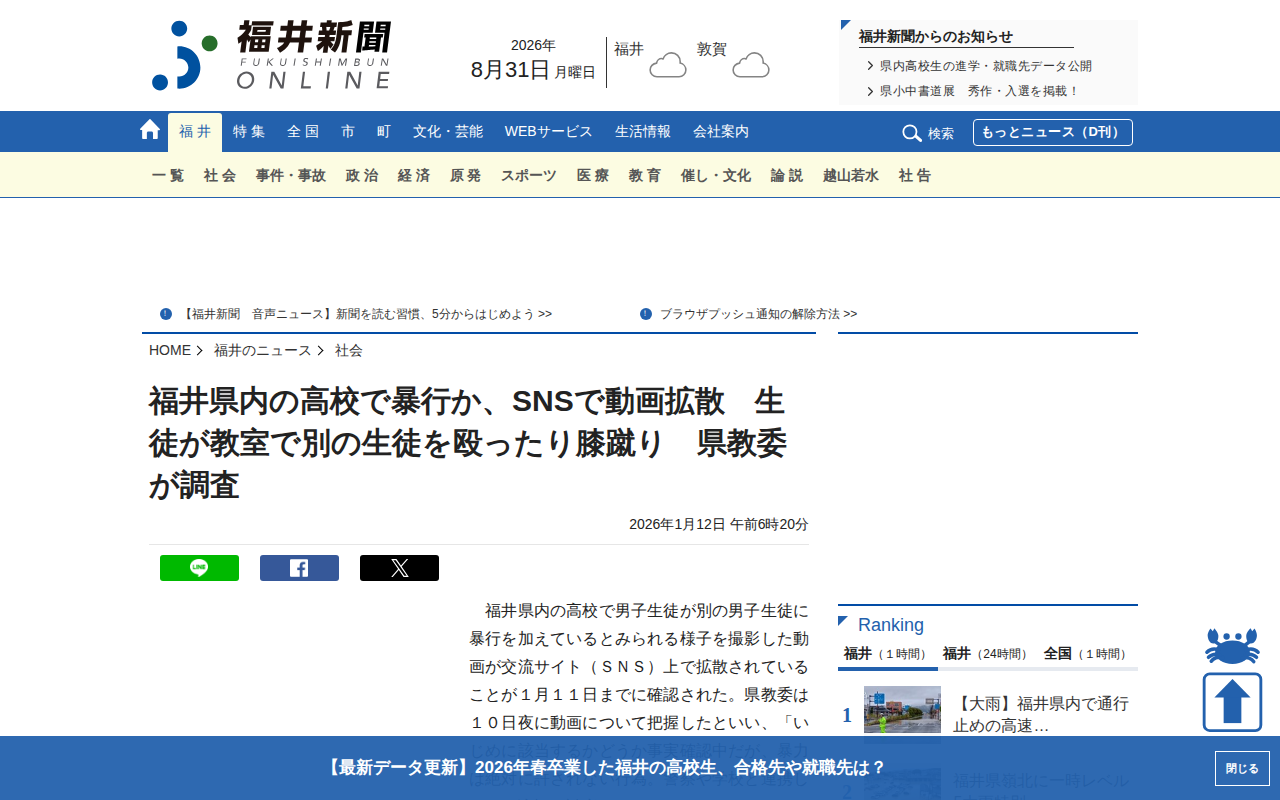
Task: Share article on Facebook
Action: [299, 568]
